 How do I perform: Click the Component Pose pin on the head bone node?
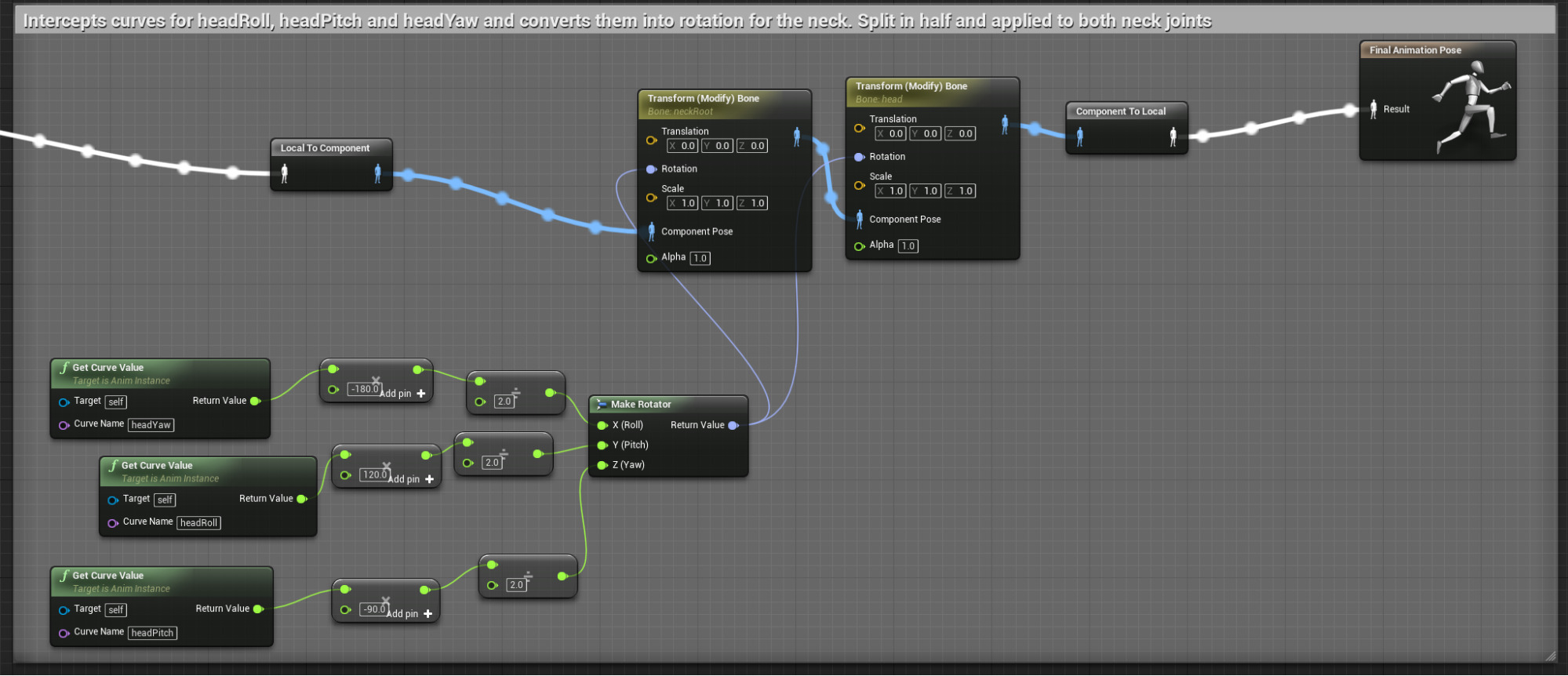click(x=859, y=220)
